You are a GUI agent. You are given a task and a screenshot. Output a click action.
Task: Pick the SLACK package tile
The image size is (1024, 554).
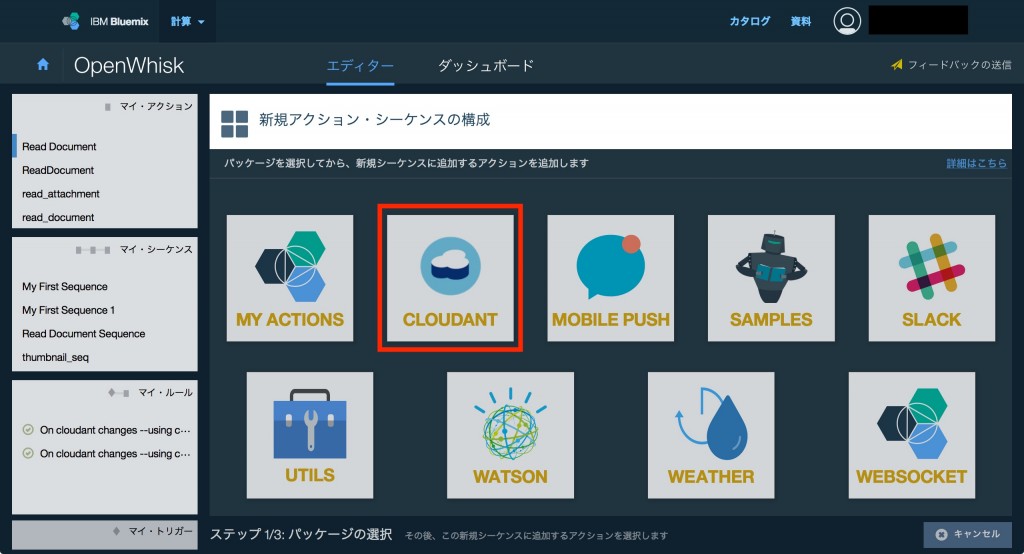932,278
